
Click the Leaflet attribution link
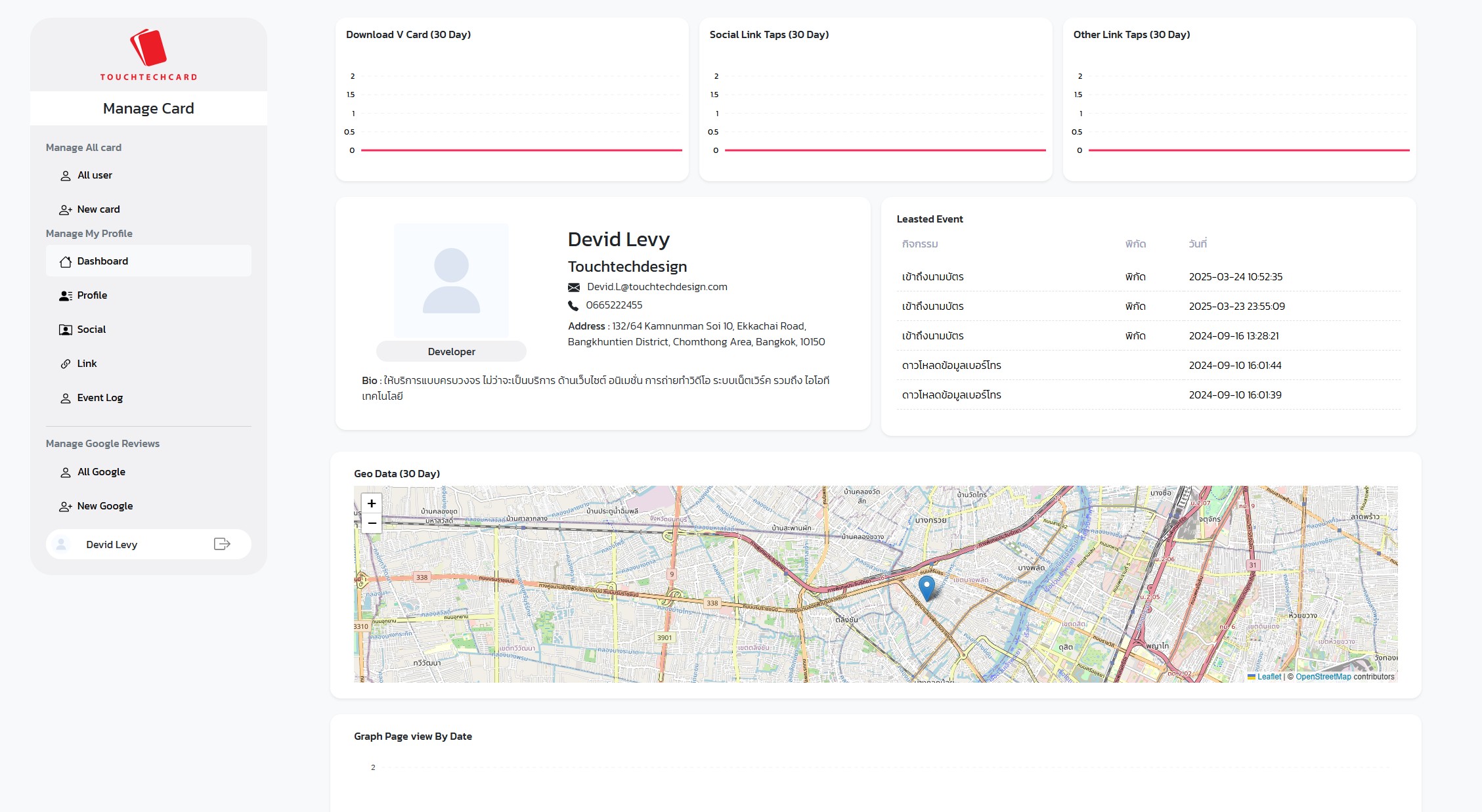click(x=1269, y=677)
